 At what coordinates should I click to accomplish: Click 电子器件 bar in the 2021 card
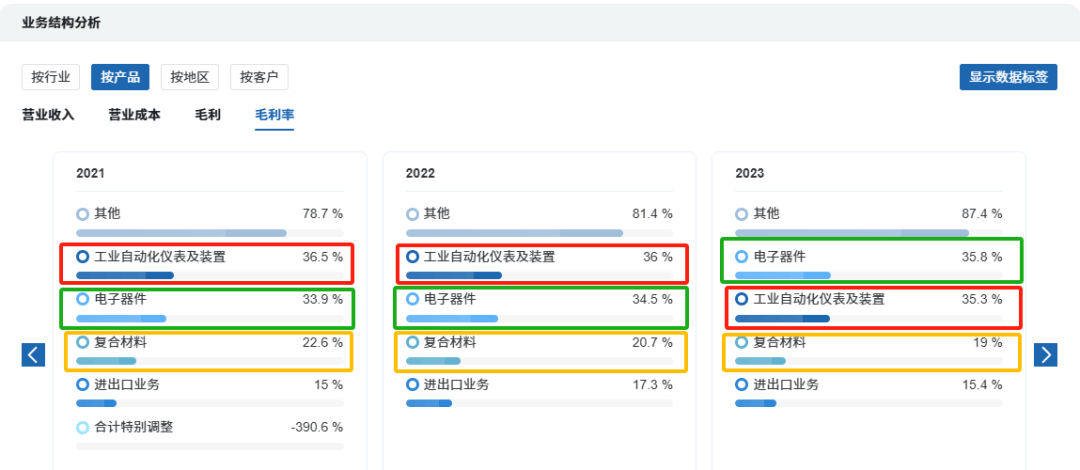click(121, 318)
